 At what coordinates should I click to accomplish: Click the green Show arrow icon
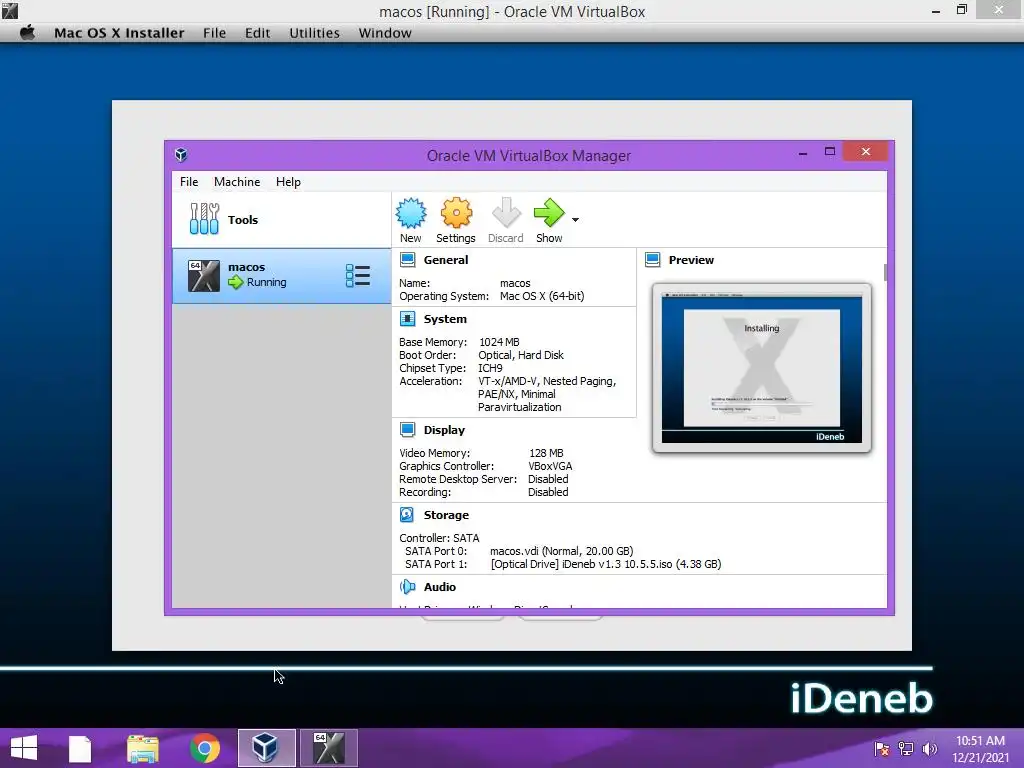click(549, 213)
